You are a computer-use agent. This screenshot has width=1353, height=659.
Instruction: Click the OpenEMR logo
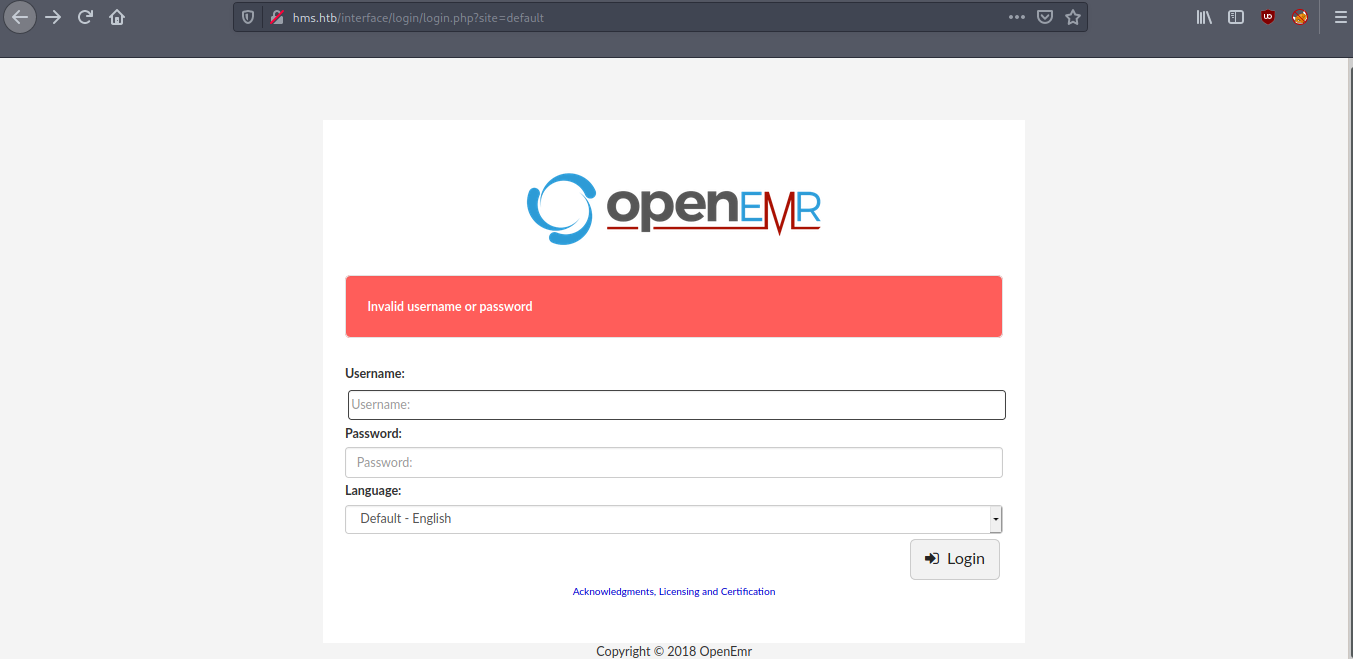coord(674,209)
